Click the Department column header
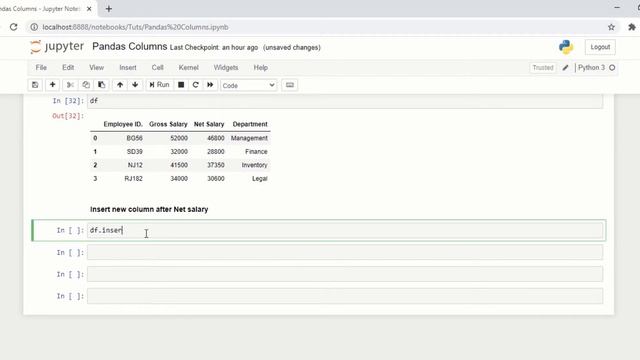Viewport: 640px width, 360px height. [x=250, y=124]
